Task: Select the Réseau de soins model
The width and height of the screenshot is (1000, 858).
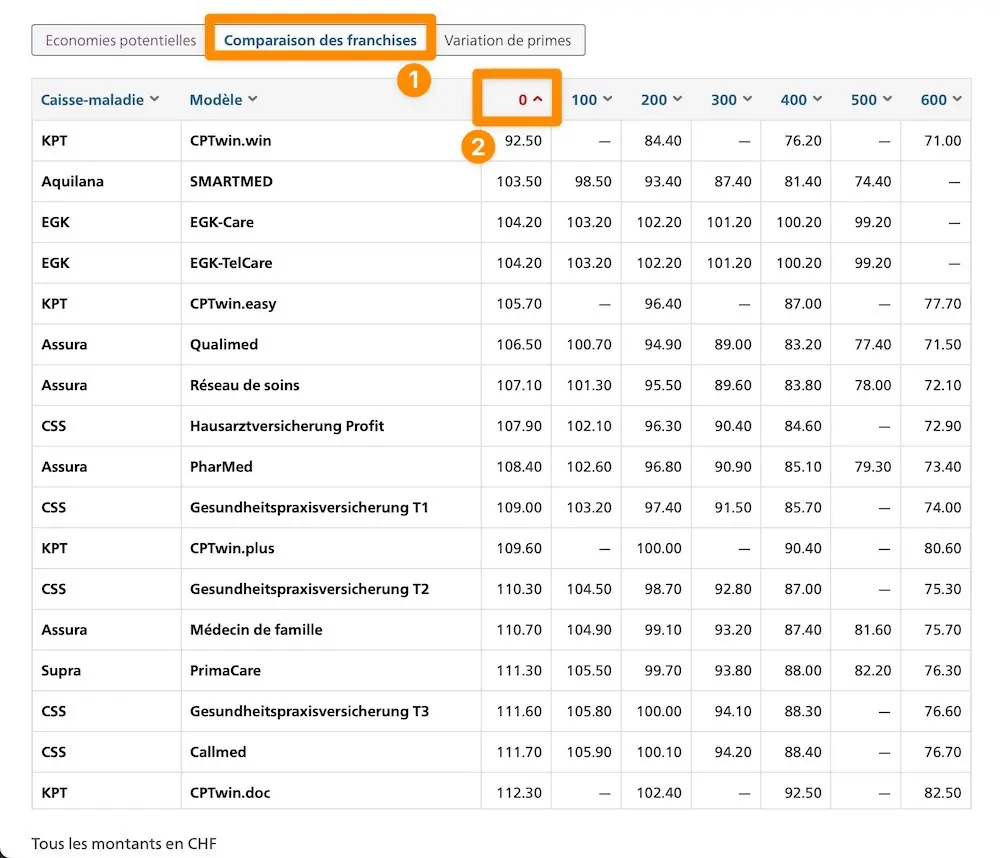Action: 244,385
